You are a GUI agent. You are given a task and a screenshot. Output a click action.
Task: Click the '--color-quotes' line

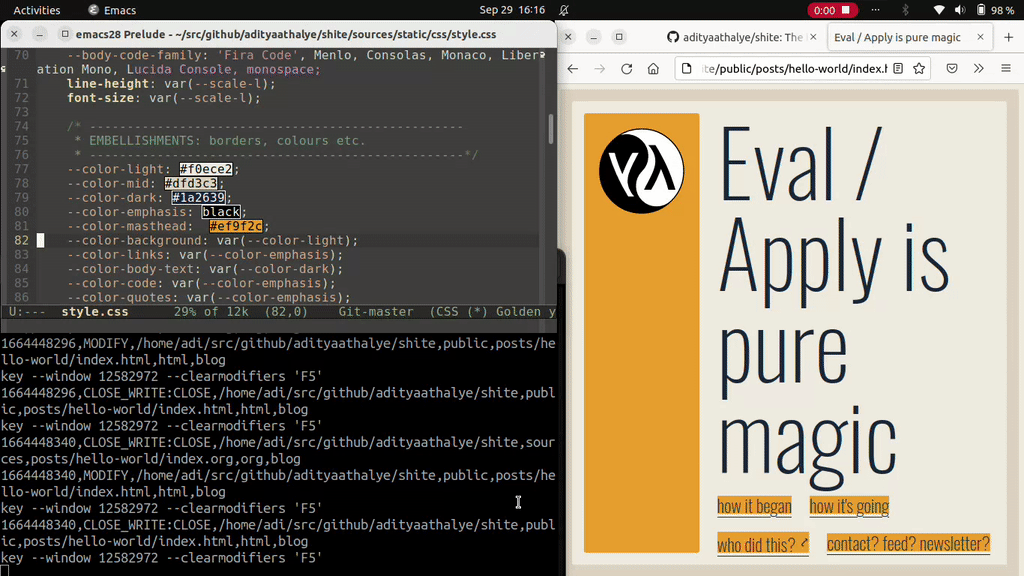point(208,298)
